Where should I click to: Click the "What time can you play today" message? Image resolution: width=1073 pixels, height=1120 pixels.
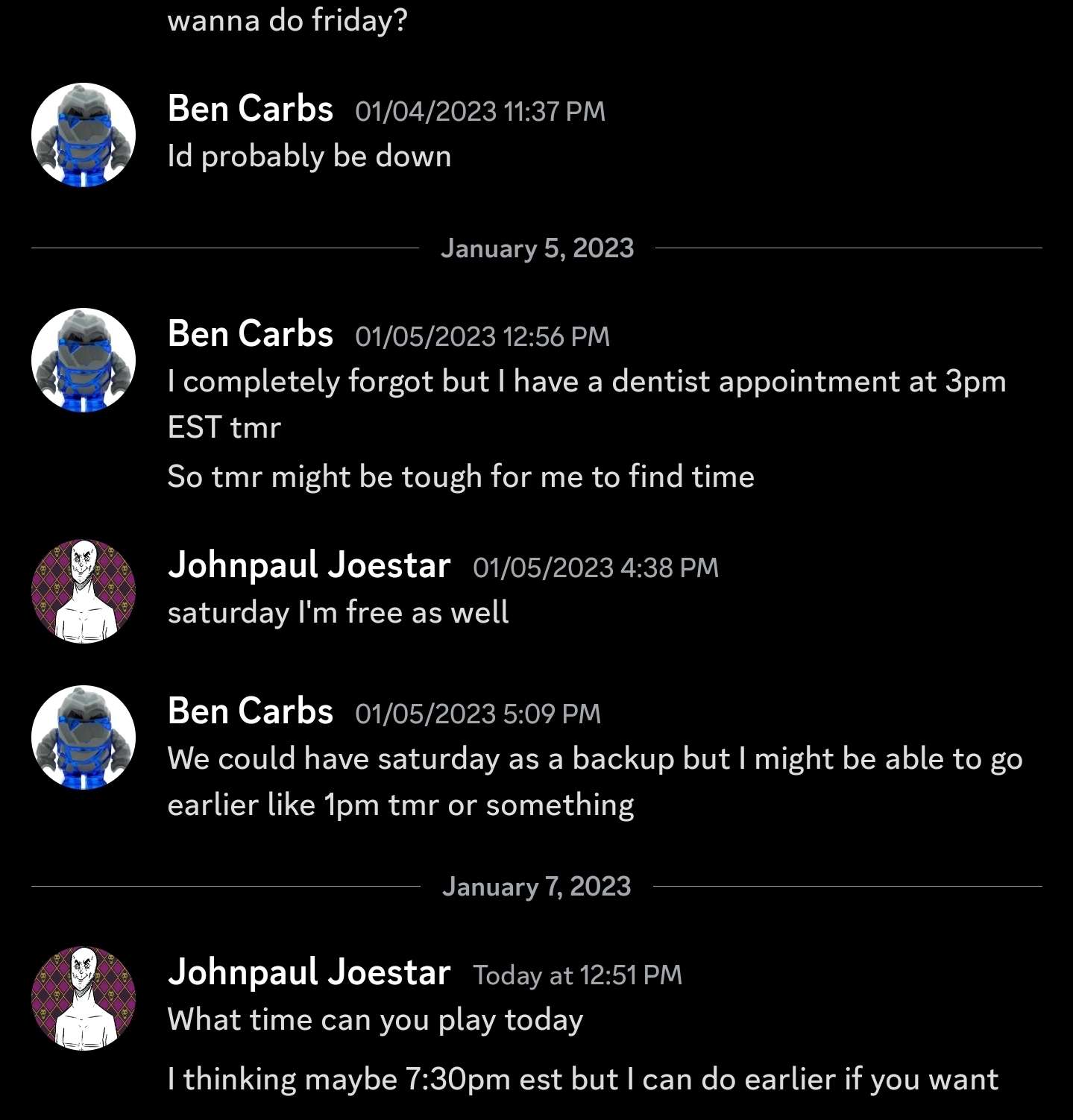(x=376, y=1020)
